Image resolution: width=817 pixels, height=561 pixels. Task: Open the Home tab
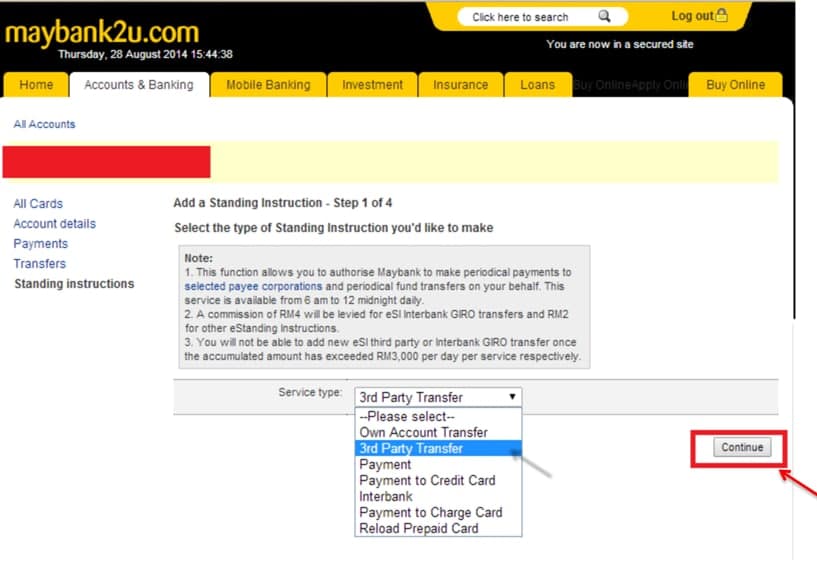click(x=36, y=85)
